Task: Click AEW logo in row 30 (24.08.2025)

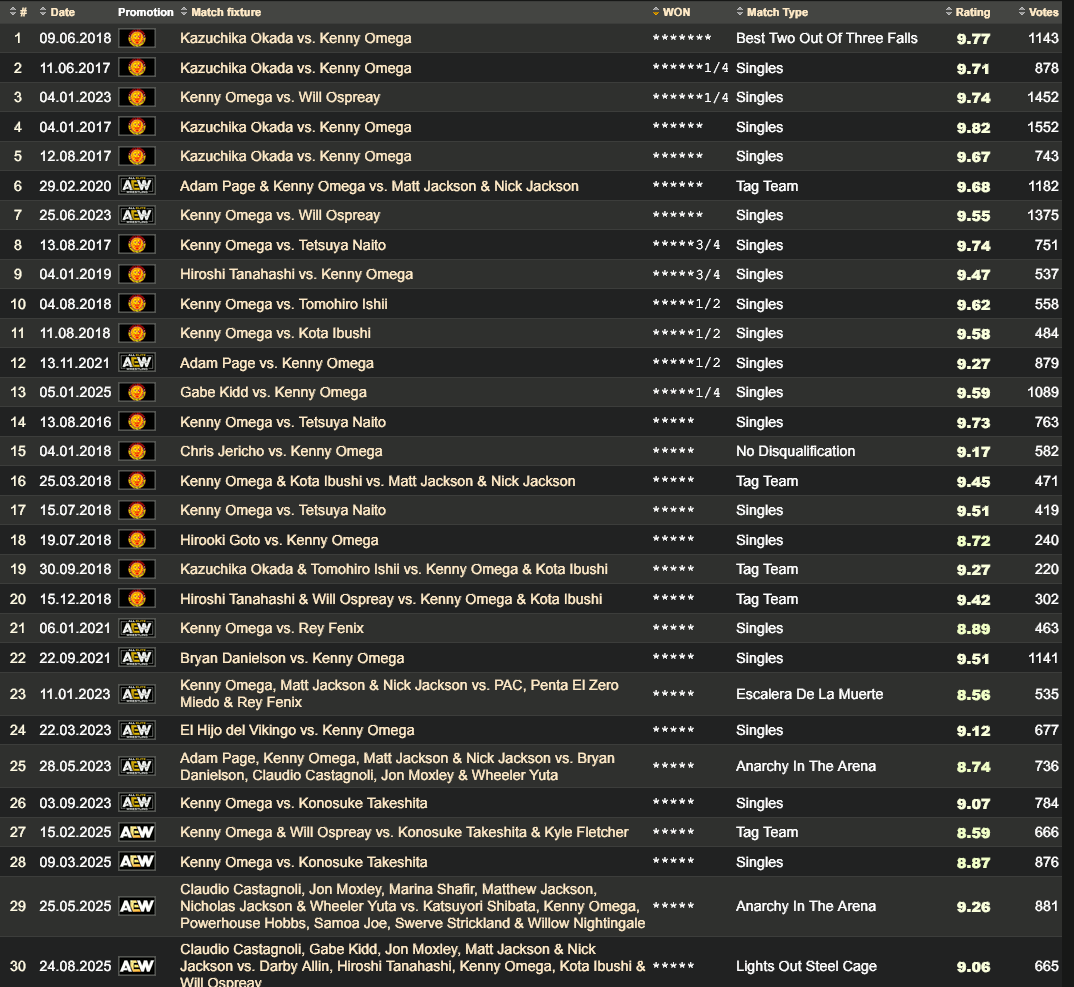Action: (x=137, y=966)
